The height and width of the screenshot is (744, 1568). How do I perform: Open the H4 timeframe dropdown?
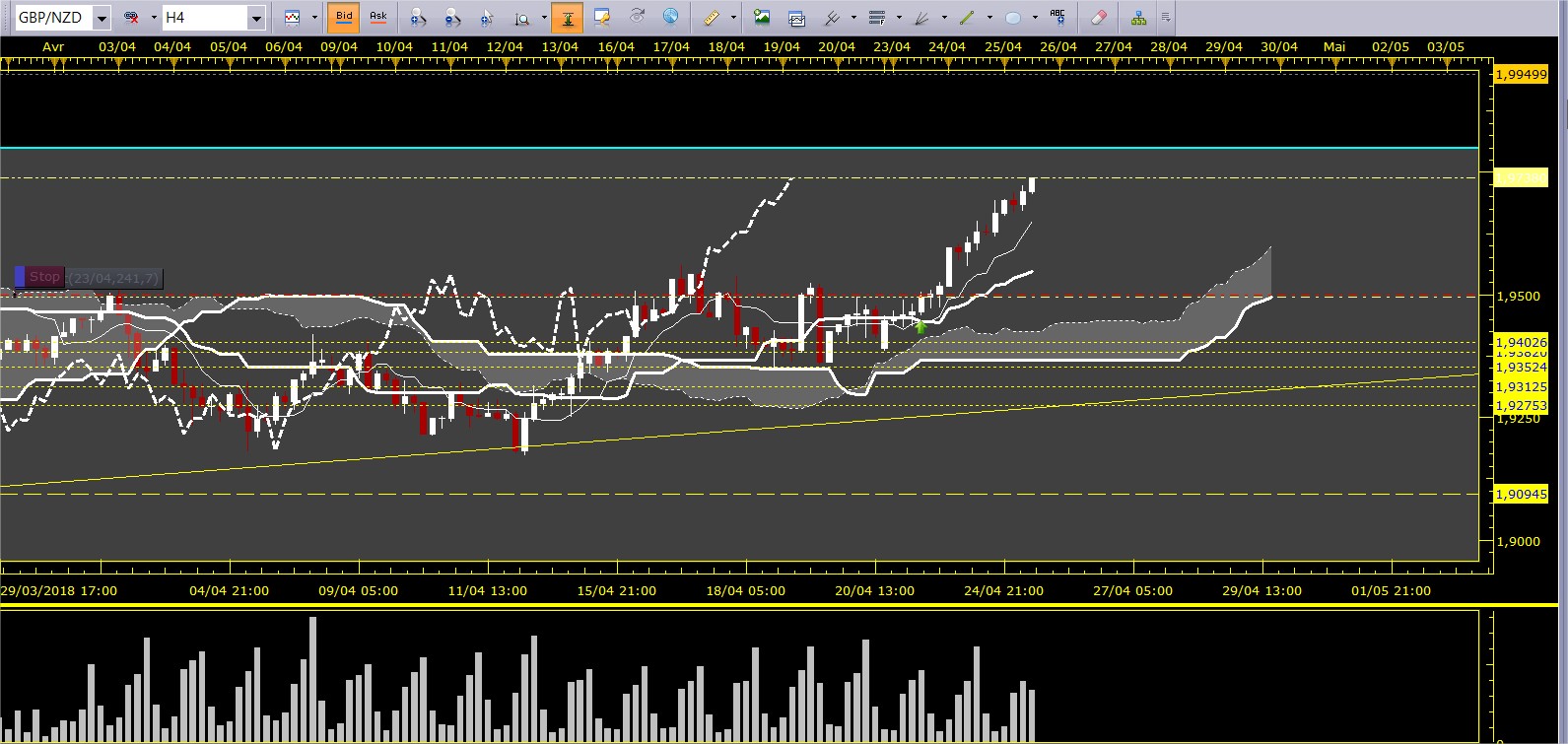pyautogui.click(x=256, y=18)
